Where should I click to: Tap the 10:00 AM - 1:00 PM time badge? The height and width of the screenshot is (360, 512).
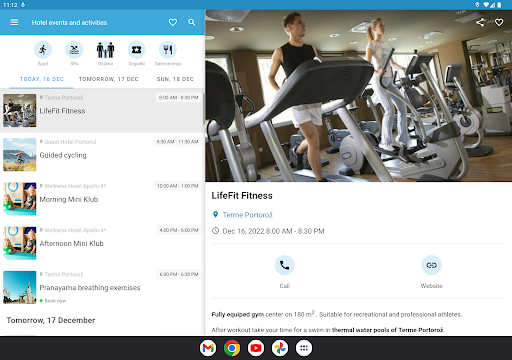(177, 186)
